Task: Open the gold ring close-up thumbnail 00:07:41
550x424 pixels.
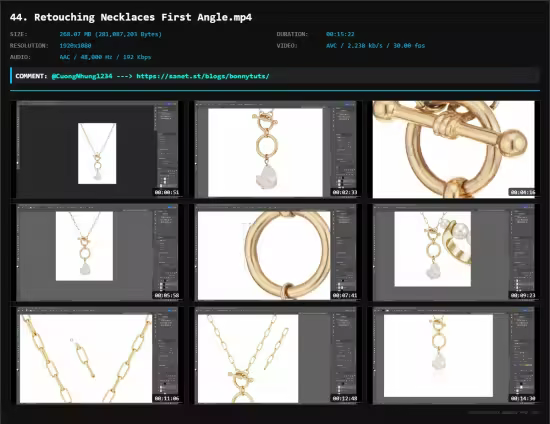Action: [x=276, y=253]
